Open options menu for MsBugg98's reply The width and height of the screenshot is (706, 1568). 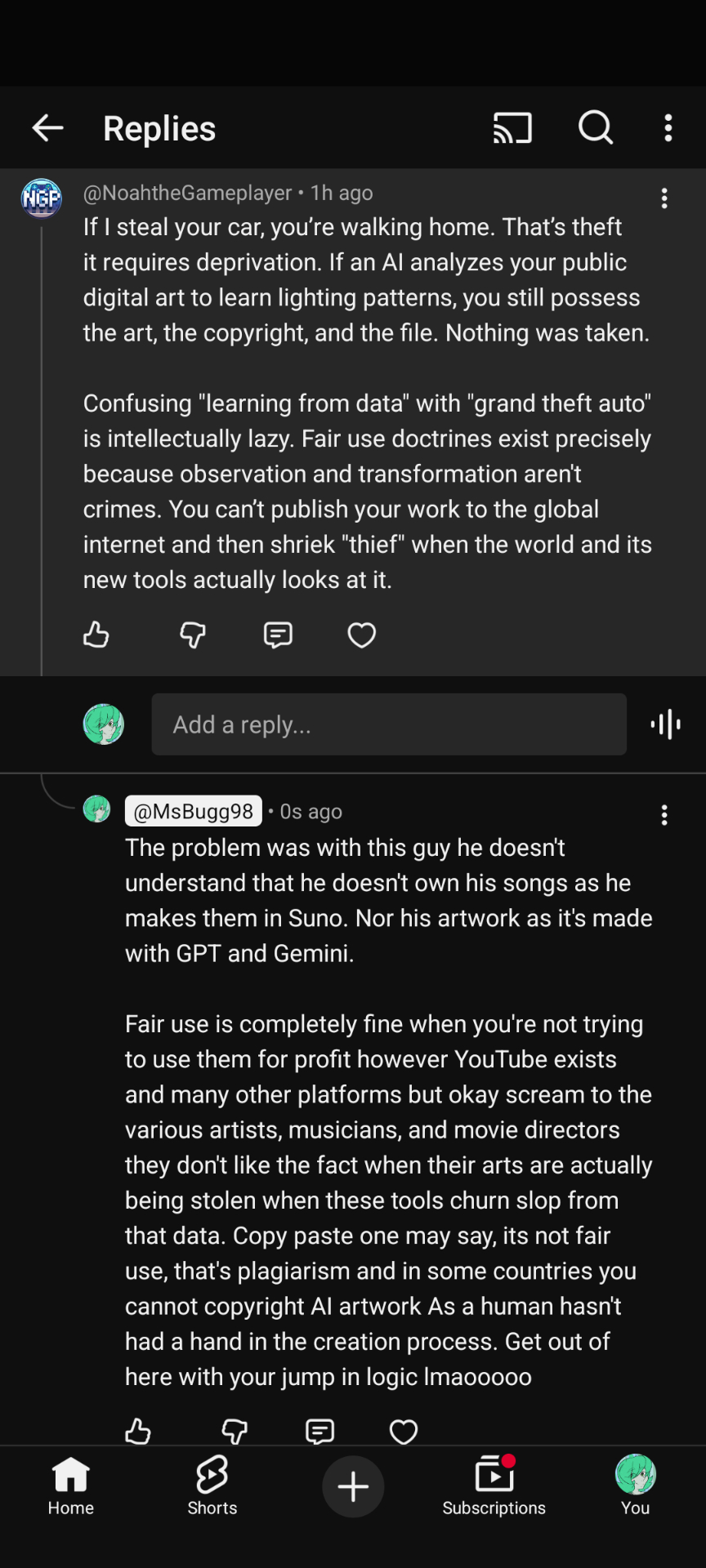click(x=664, y=815)
